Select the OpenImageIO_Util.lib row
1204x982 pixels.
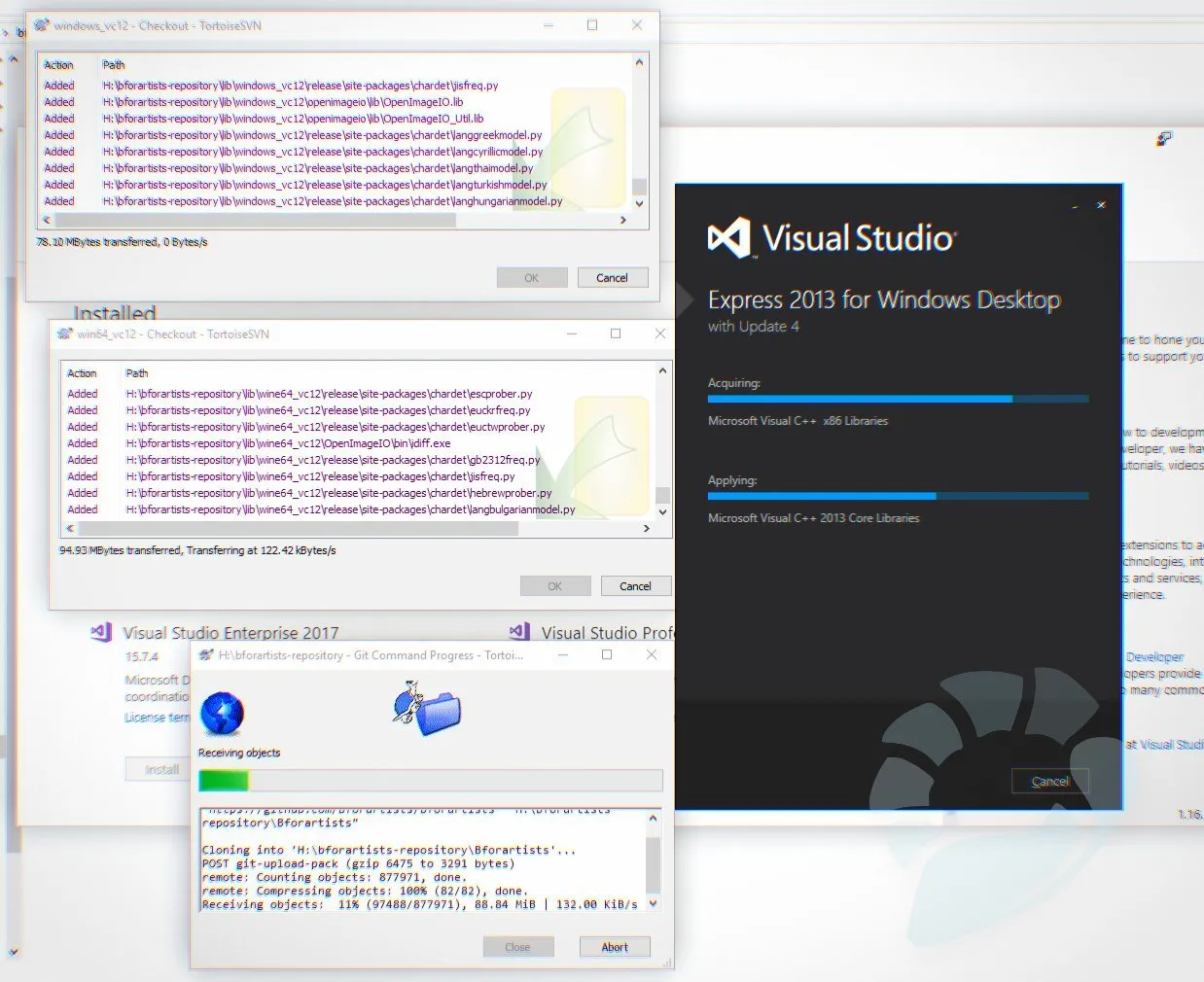click(336, 119)
